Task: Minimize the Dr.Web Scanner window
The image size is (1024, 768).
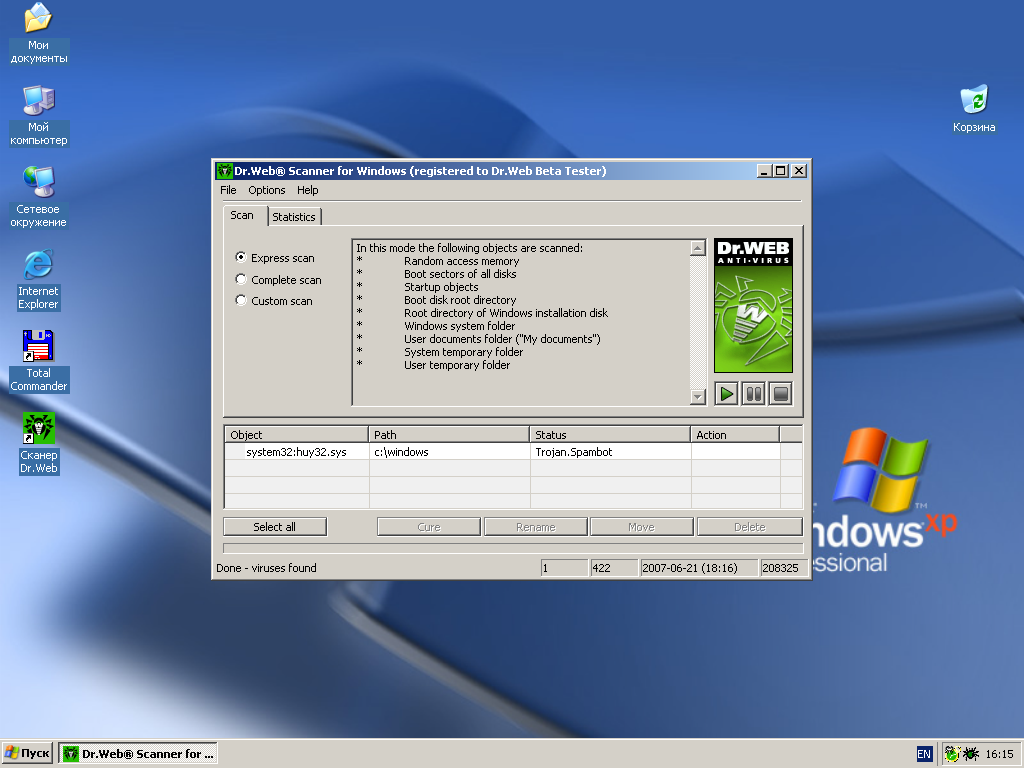Action: (x=764, y=171)
